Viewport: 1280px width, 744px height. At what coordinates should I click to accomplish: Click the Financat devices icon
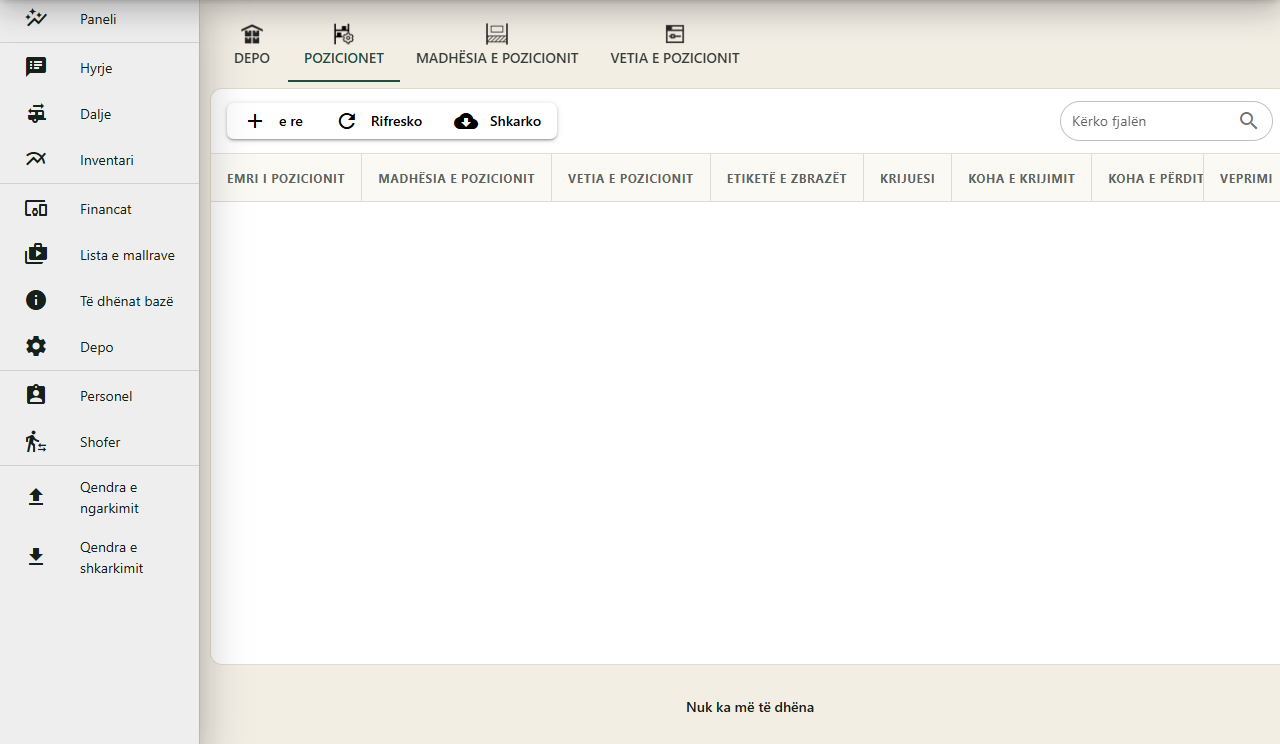(x=36, y=209)
